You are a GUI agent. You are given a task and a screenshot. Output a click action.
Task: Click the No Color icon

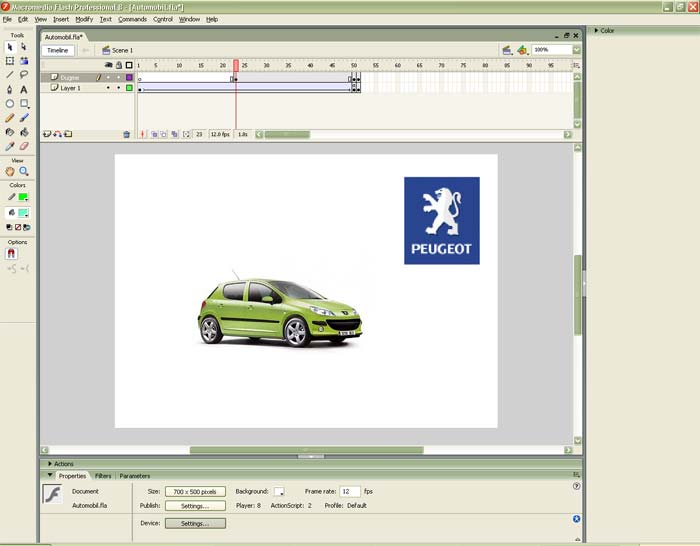tap(18, 227)
